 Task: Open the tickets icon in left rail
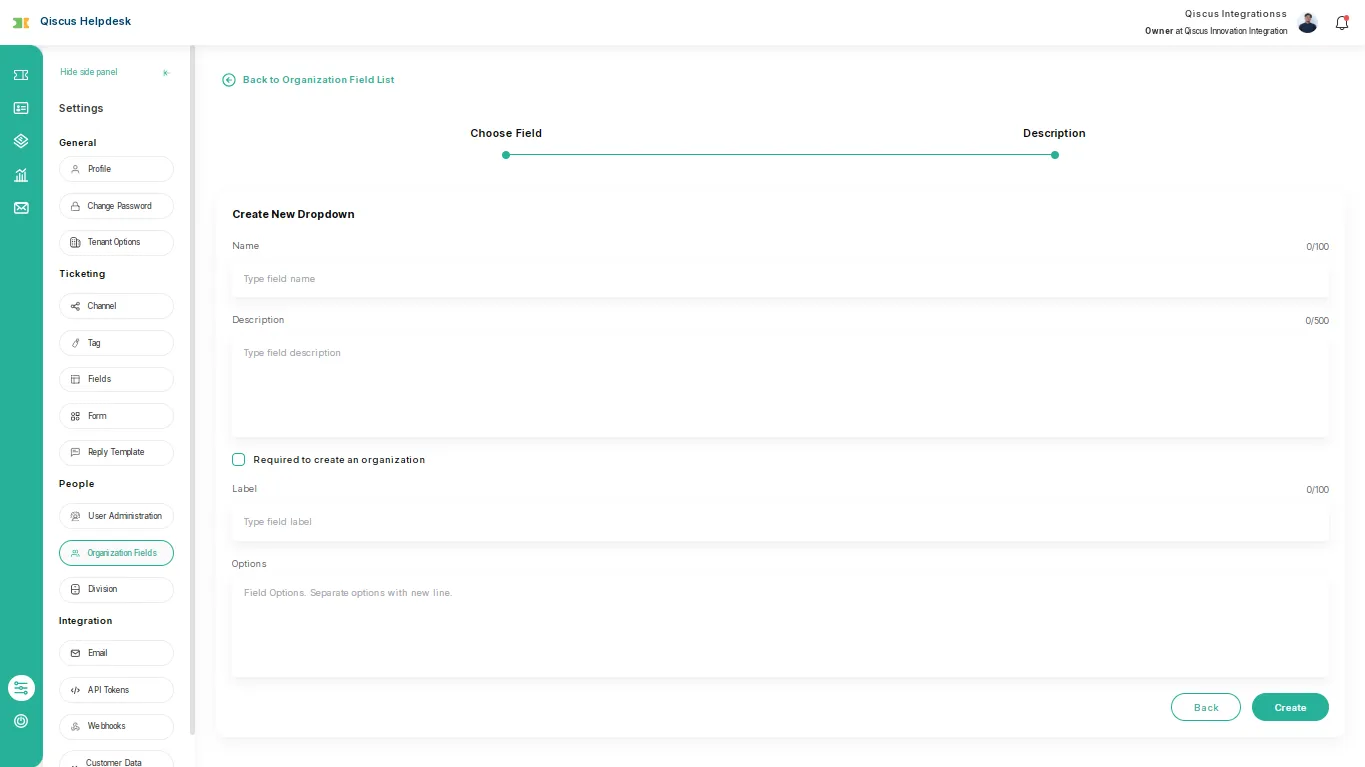(x=21, y=75)
